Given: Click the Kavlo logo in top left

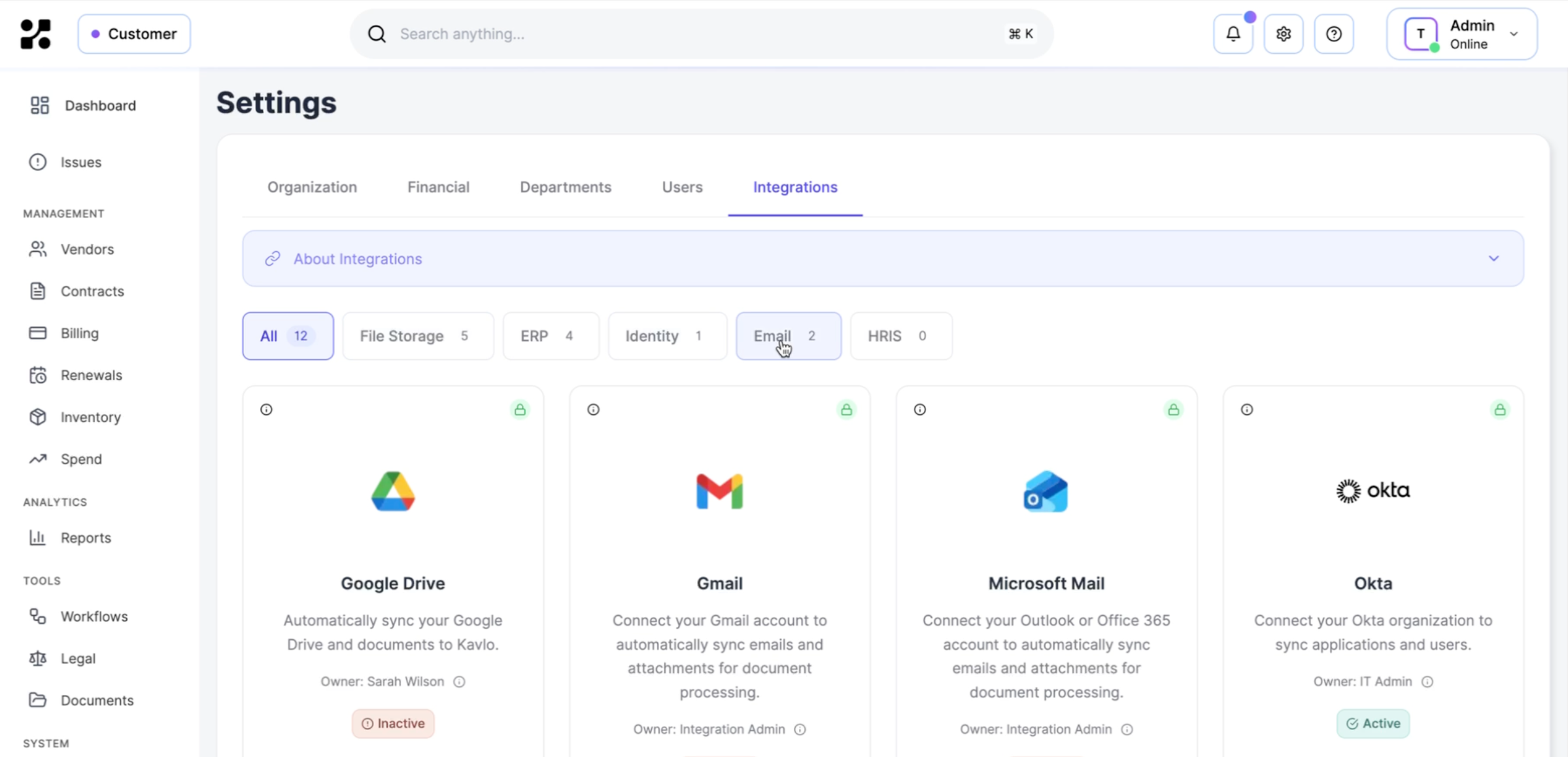Looking at the screenshot, I should pyautogui.click(x=35, y=33).
